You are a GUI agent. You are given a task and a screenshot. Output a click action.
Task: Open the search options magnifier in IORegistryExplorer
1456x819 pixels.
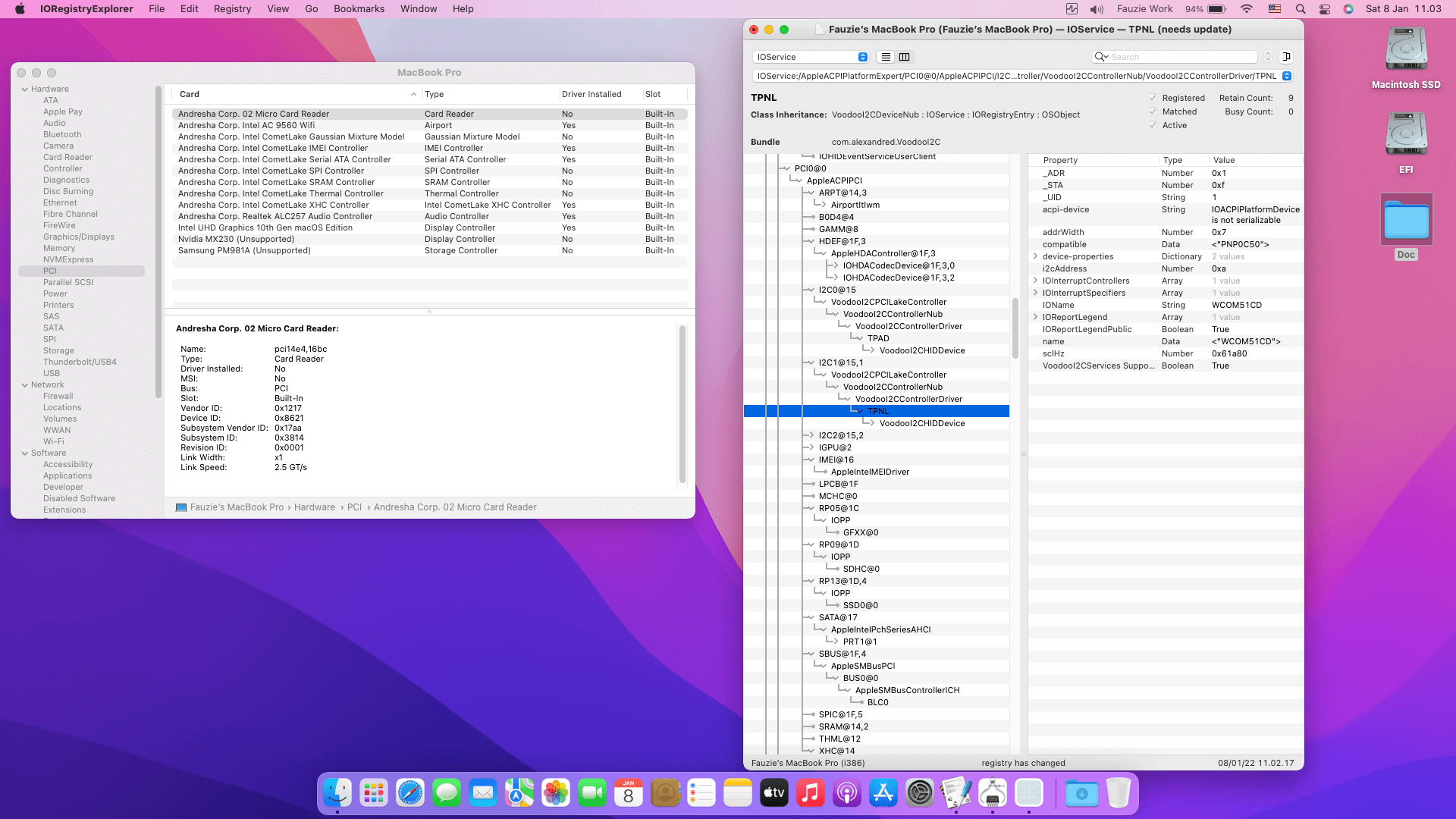1101,57
